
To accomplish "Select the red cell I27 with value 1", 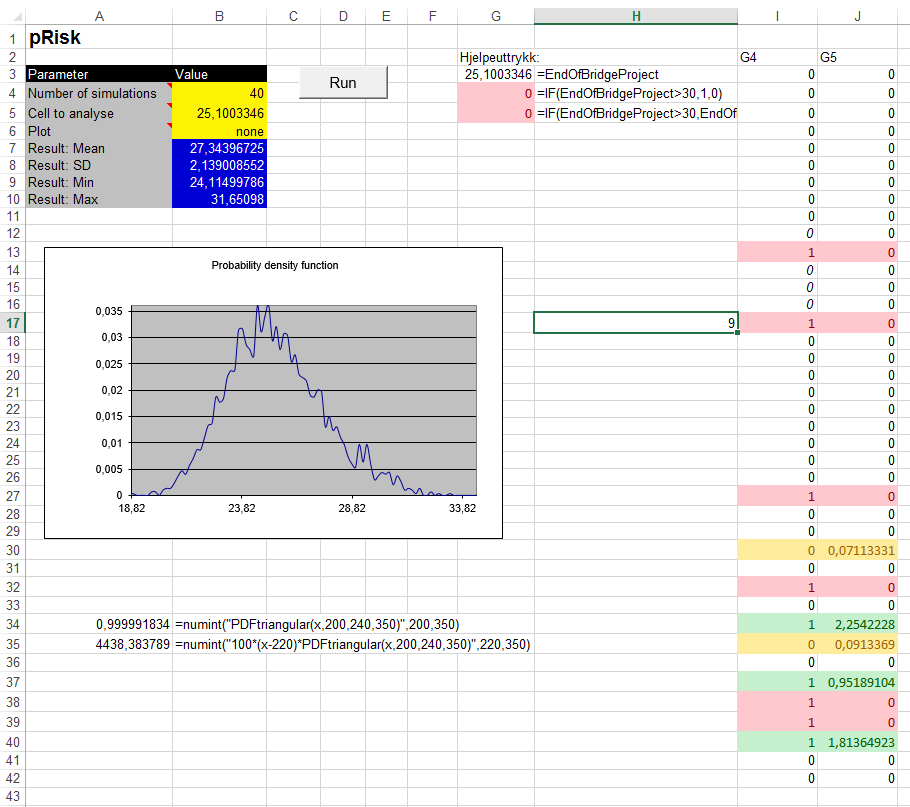I will (778, 496).
